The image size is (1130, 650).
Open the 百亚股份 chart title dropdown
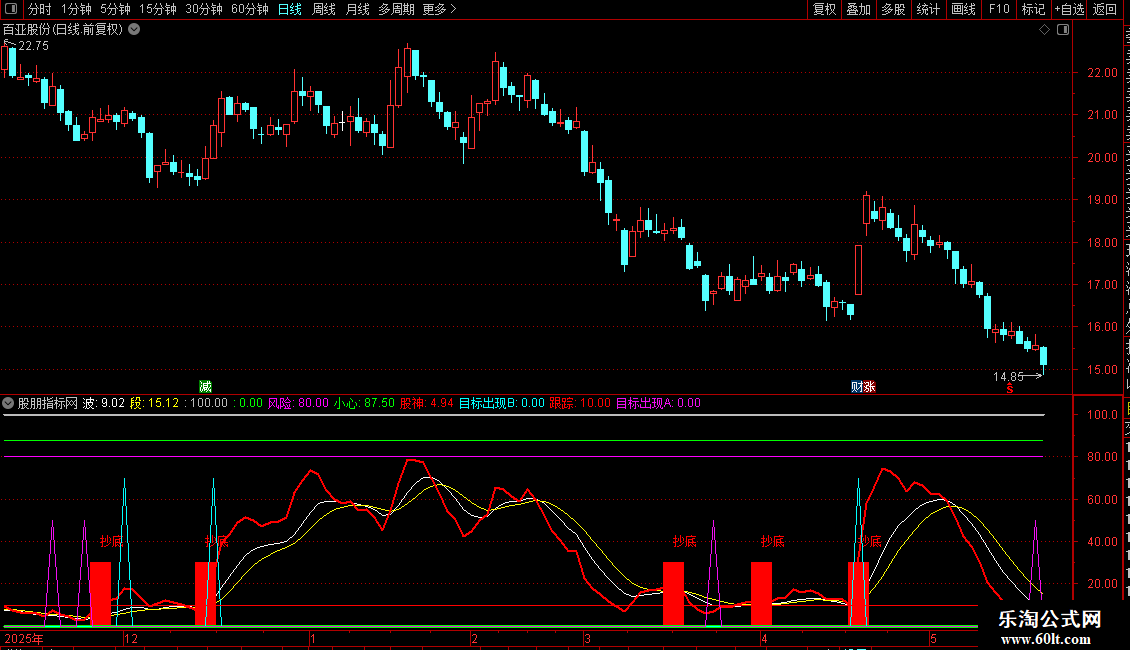134,30
